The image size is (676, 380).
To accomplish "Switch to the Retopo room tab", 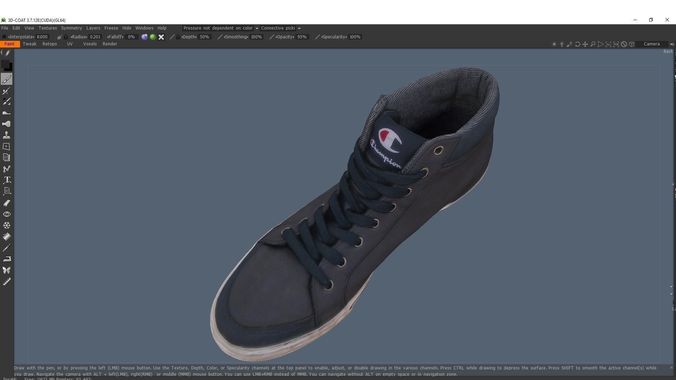I will [x=50, y=44].
